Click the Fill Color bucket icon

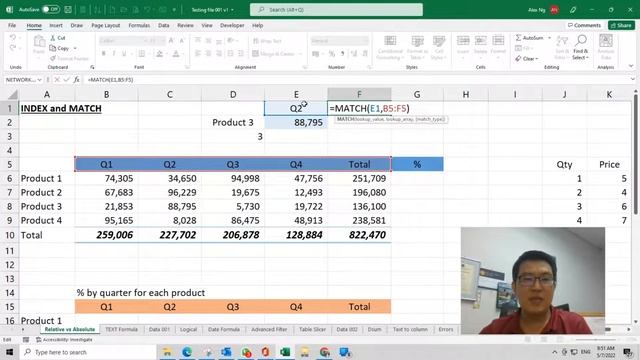[x=160, y=53]
